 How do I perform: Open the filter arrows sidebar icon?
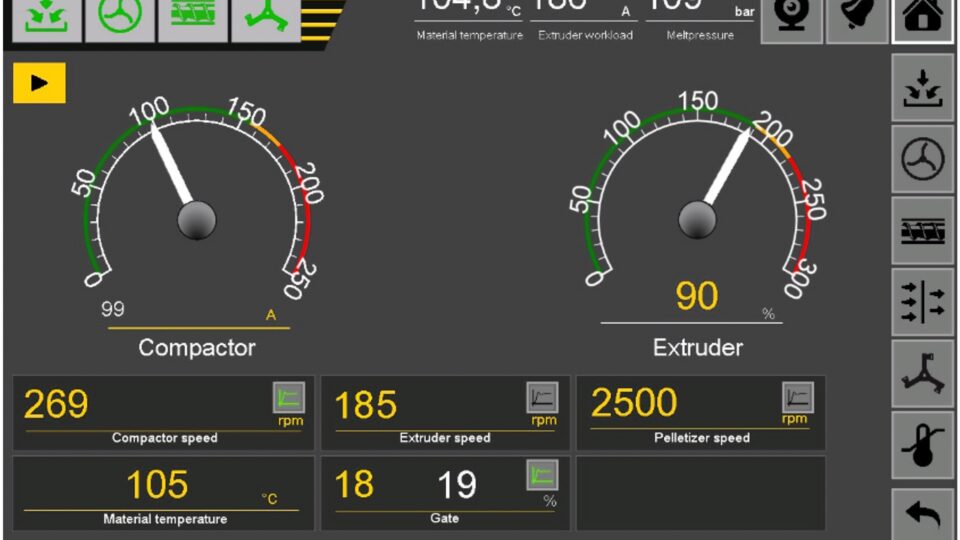click(x=922, y=302)
